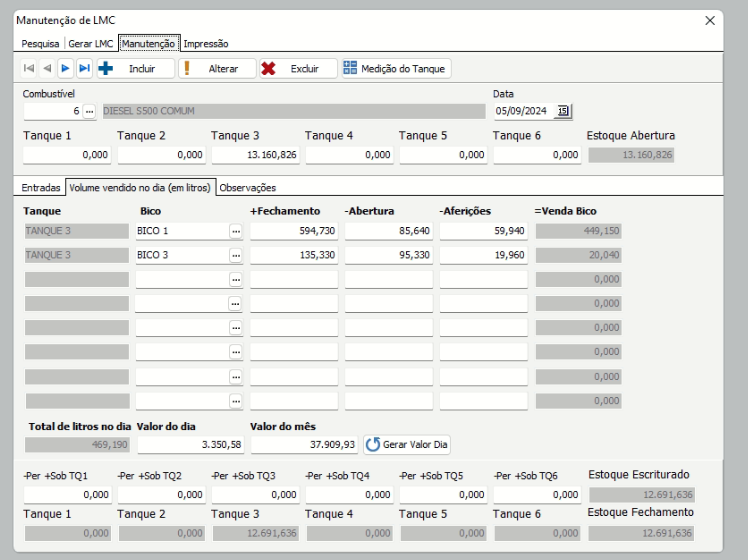Open the calendar picker for Data field
Image resolution: width=748 pixels, height=560 pixels.
(x=563, y=111)
